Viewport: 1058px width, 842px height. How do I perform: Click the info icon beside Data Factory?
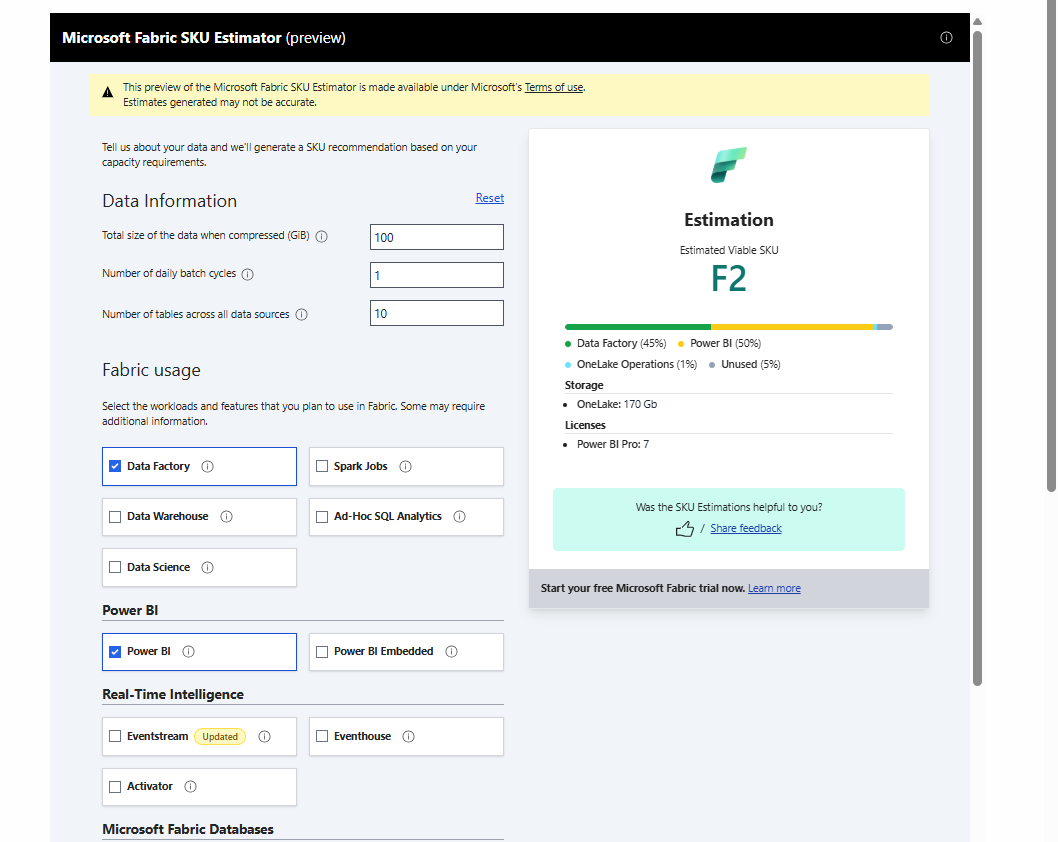click(x=208, y=466)
